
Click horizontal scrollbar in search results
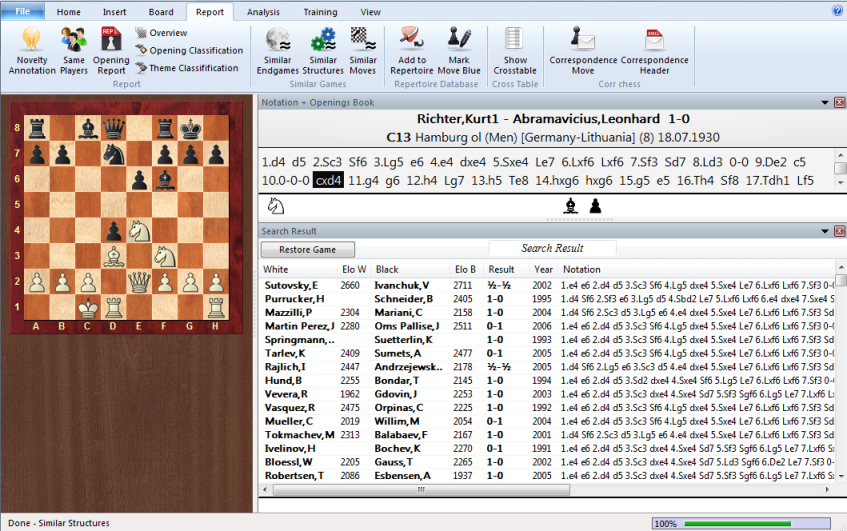pos(421,489)
